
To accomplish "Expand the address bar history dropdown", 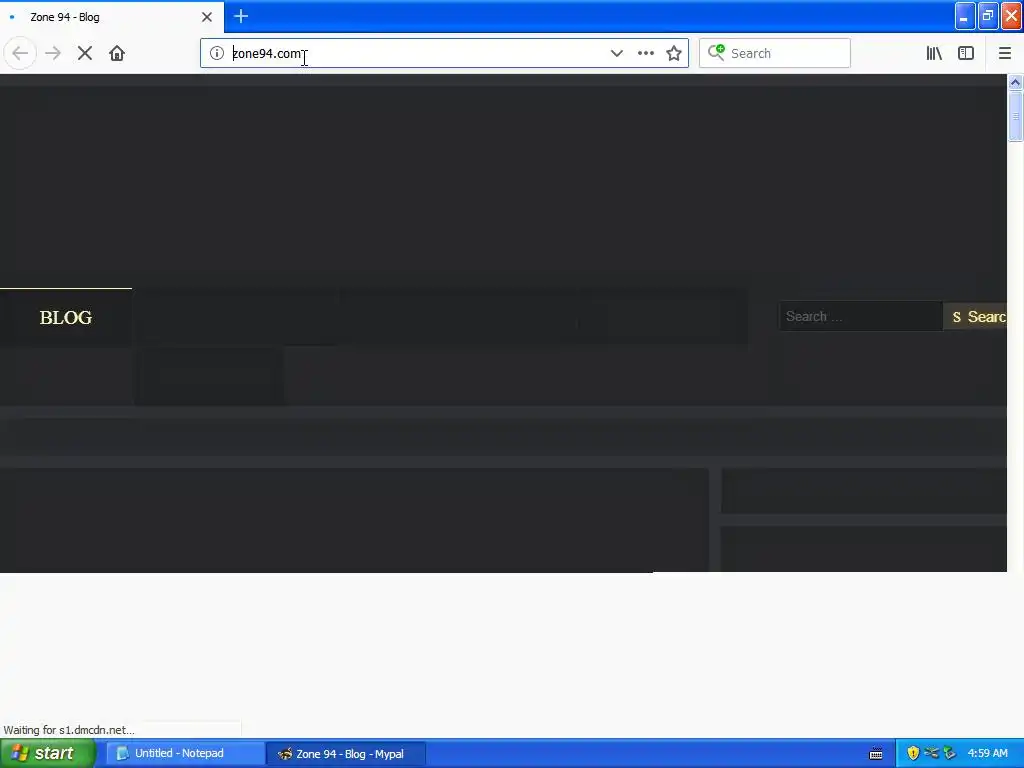I will 616,53.
